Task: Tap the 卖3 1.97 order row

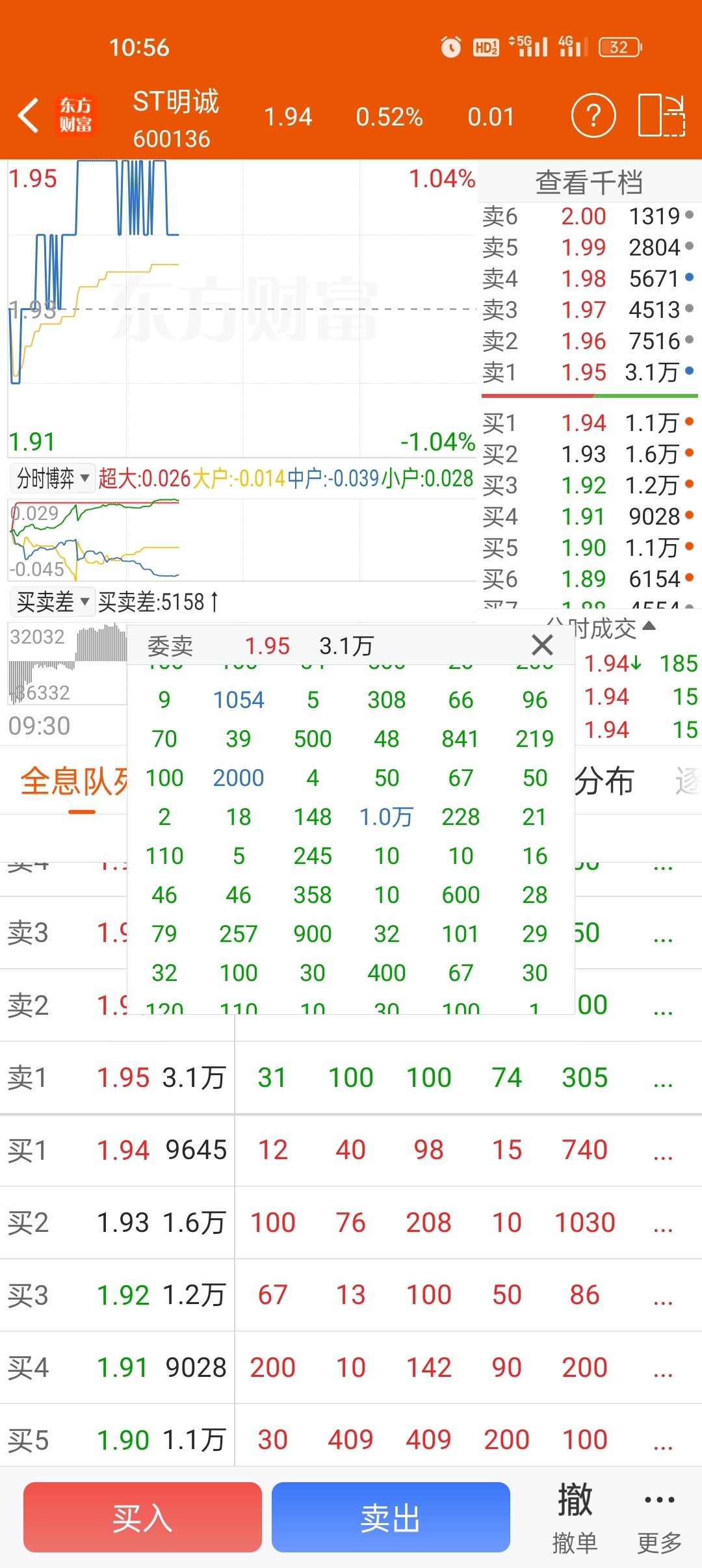Action: tap(588, 309)
